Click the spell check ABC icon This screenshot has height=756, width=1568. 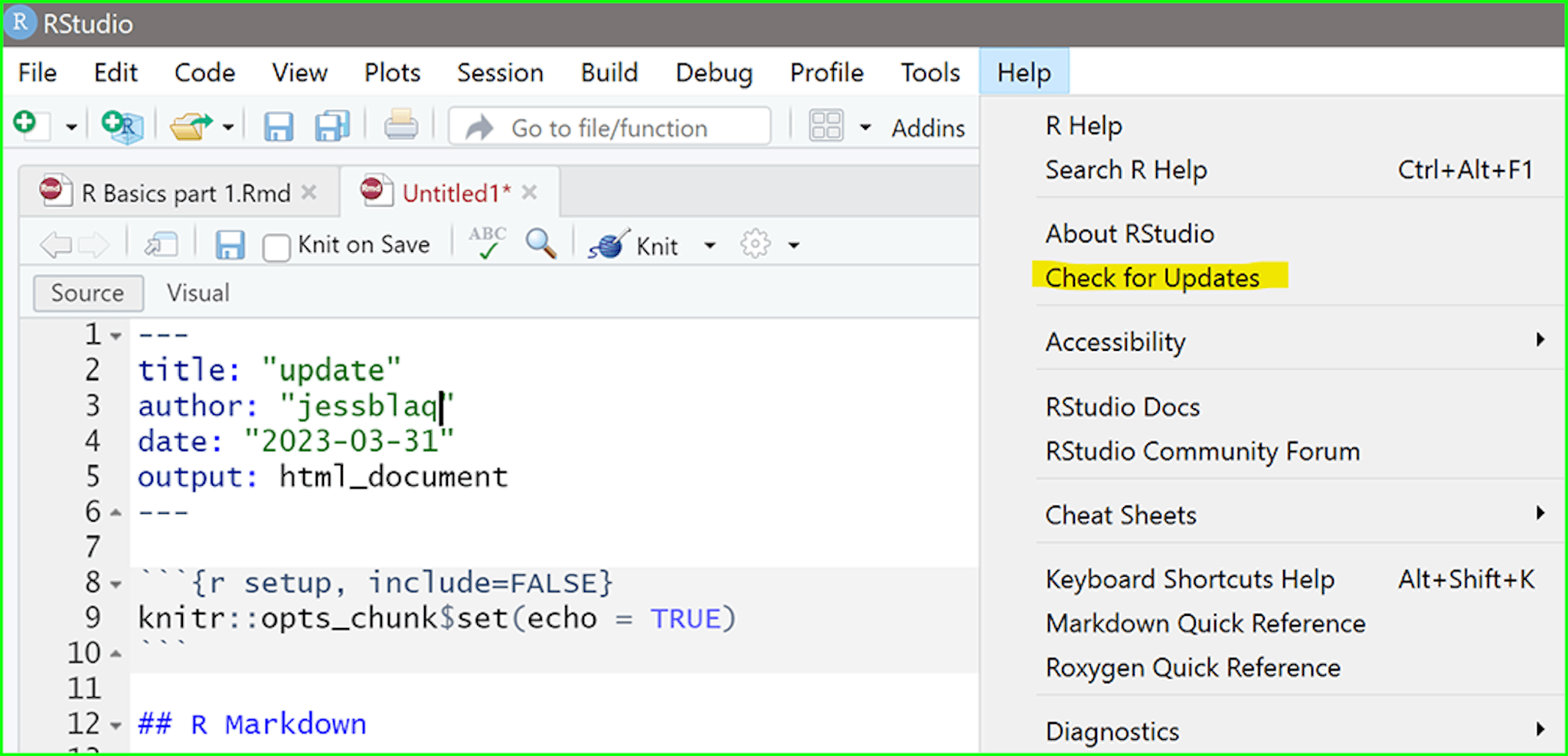(487, 244)
